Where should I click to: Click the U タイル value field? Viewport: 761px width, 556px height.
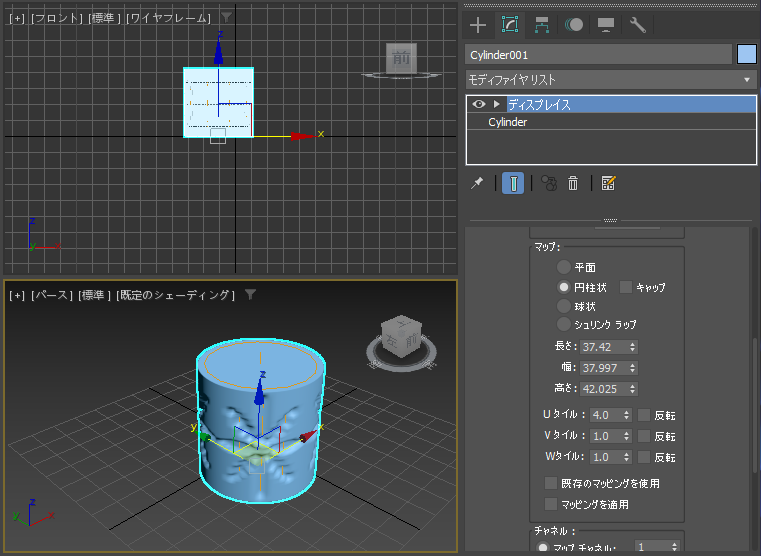click(606, 415)
